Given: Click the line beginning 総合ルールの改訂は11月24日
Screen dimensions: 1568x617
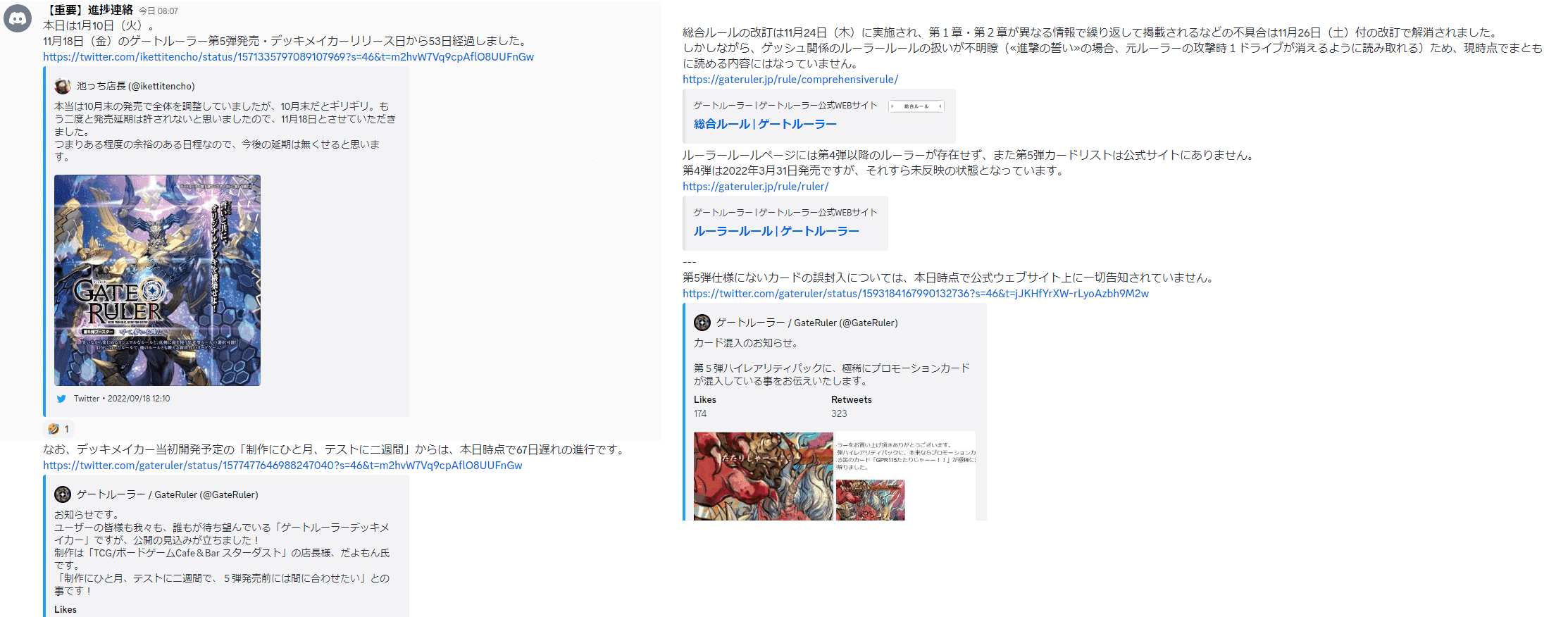Looking at the screenshot, I should point(1090,32).
